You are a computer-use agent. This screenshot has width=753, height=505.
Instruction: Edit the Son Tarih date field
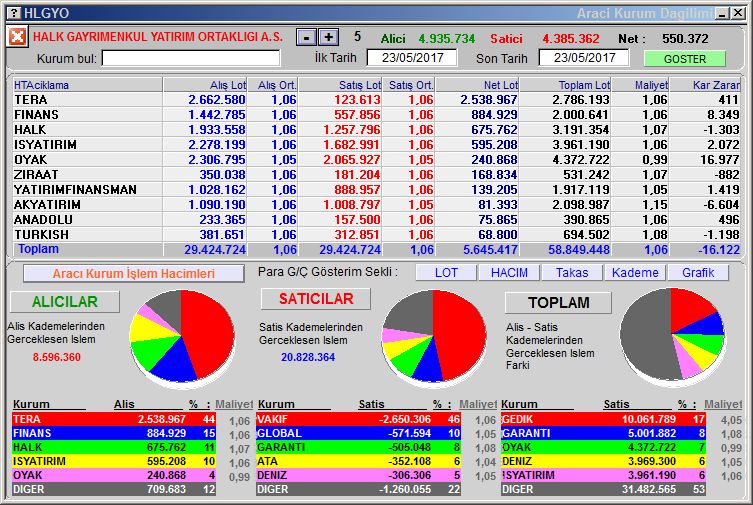pyautogui.click(x=584, y=58)
